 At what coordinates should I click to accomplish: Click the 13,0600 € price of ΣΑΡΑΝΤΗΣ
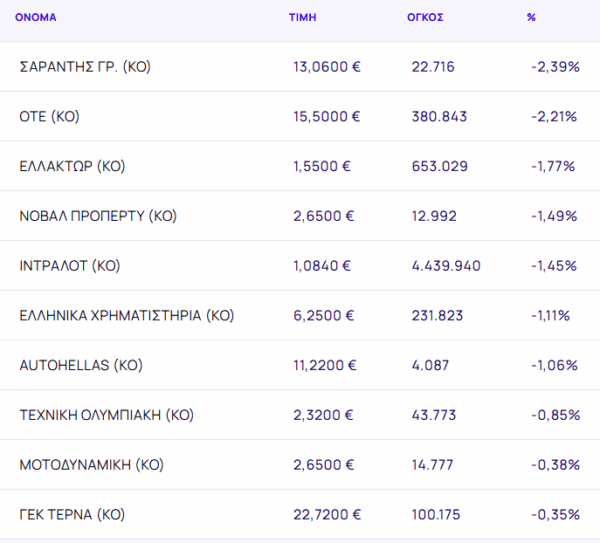point(326,67)
